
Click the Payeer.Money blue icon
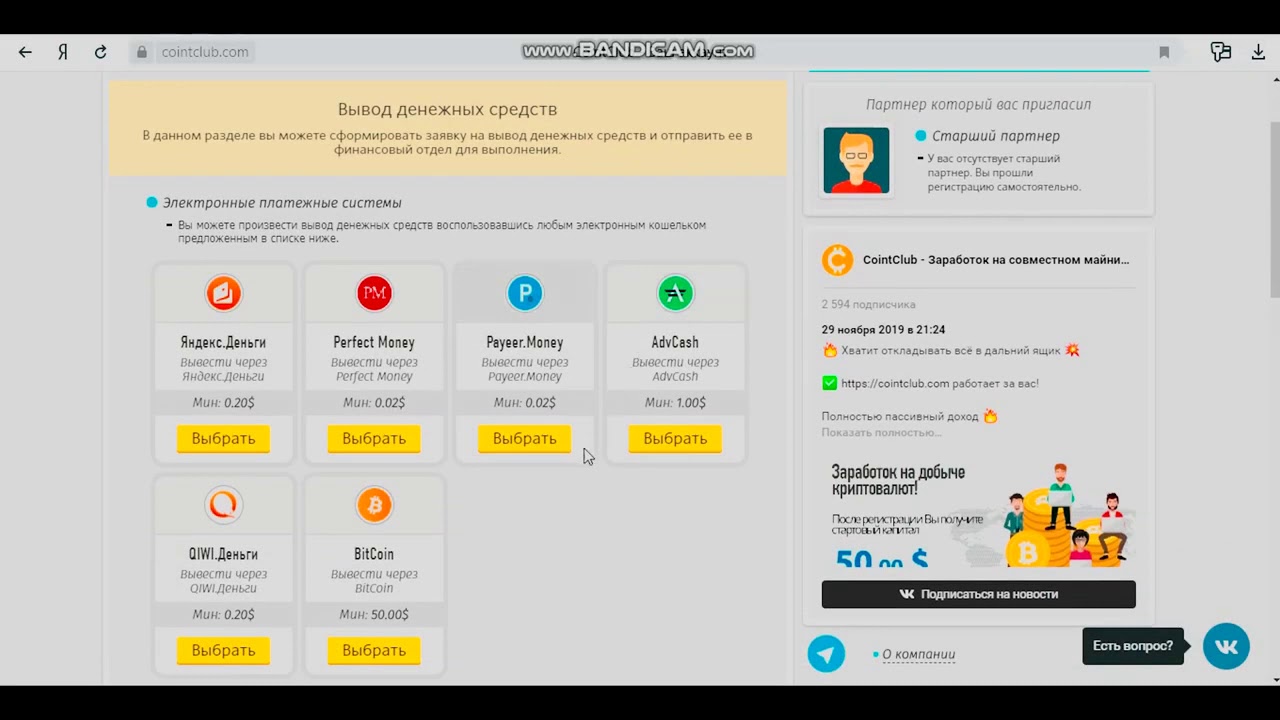(525, 293)
